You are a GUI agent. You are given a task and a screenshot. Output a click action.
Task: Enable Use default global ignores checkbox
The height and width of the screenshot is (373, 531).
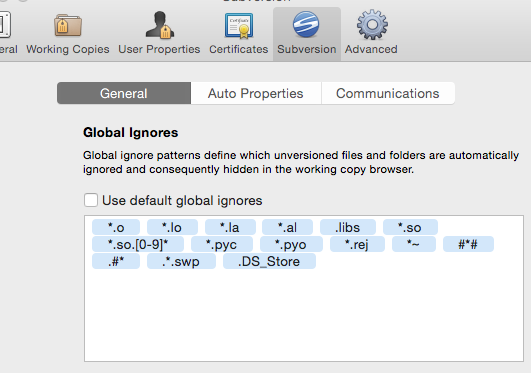(x=91, y=200)
